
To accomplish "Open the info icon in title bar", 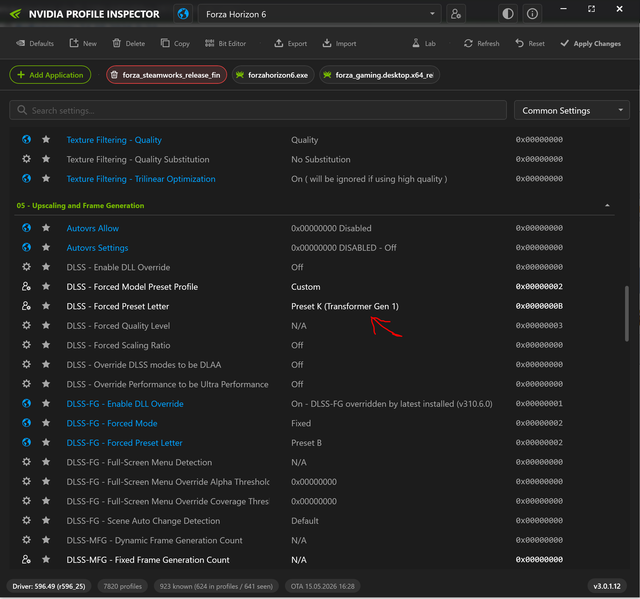I will pyautogui.click(x=532, y=14).
